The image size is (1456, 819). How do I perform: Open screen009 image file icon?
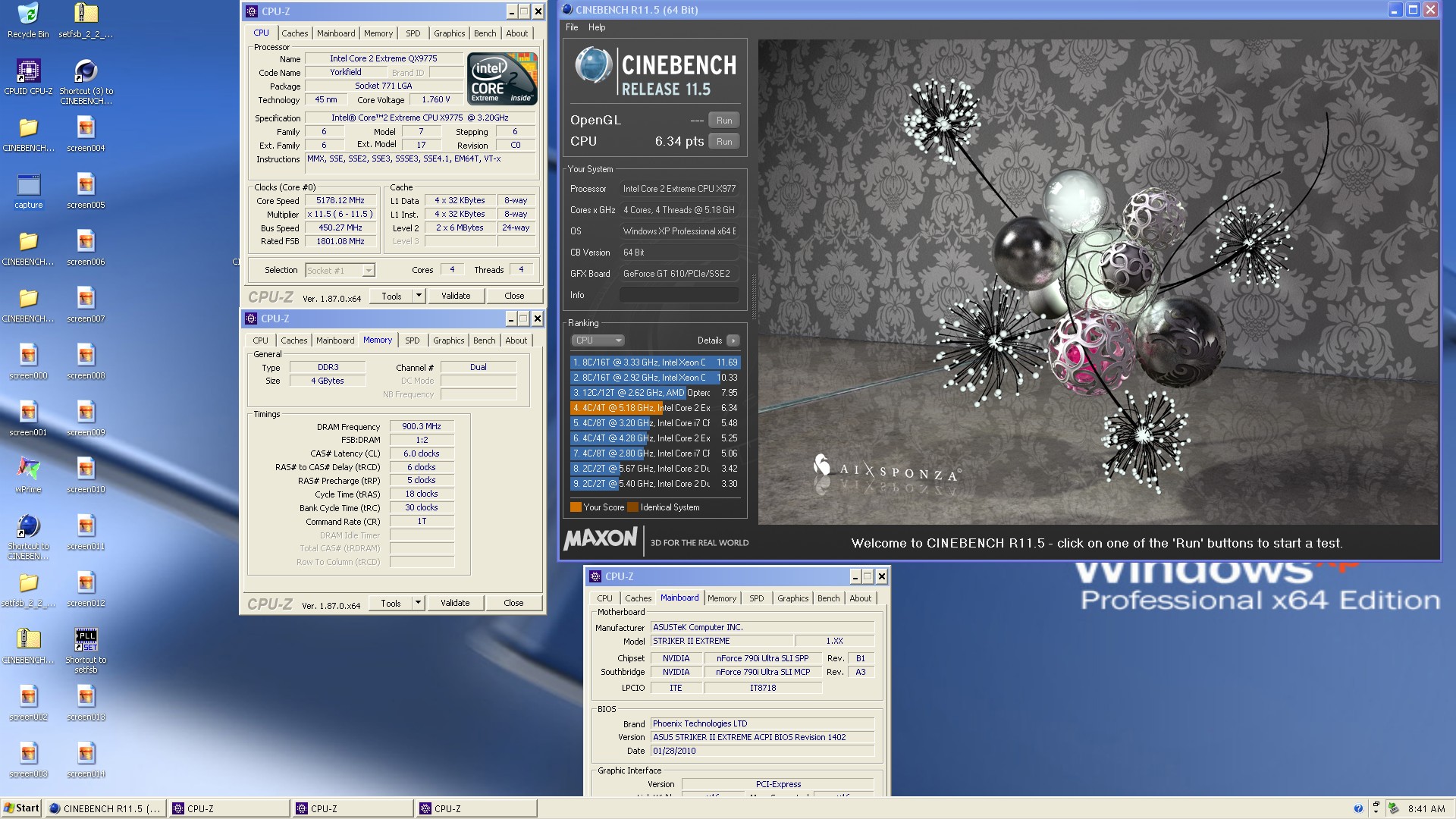(x=86, y=419)
